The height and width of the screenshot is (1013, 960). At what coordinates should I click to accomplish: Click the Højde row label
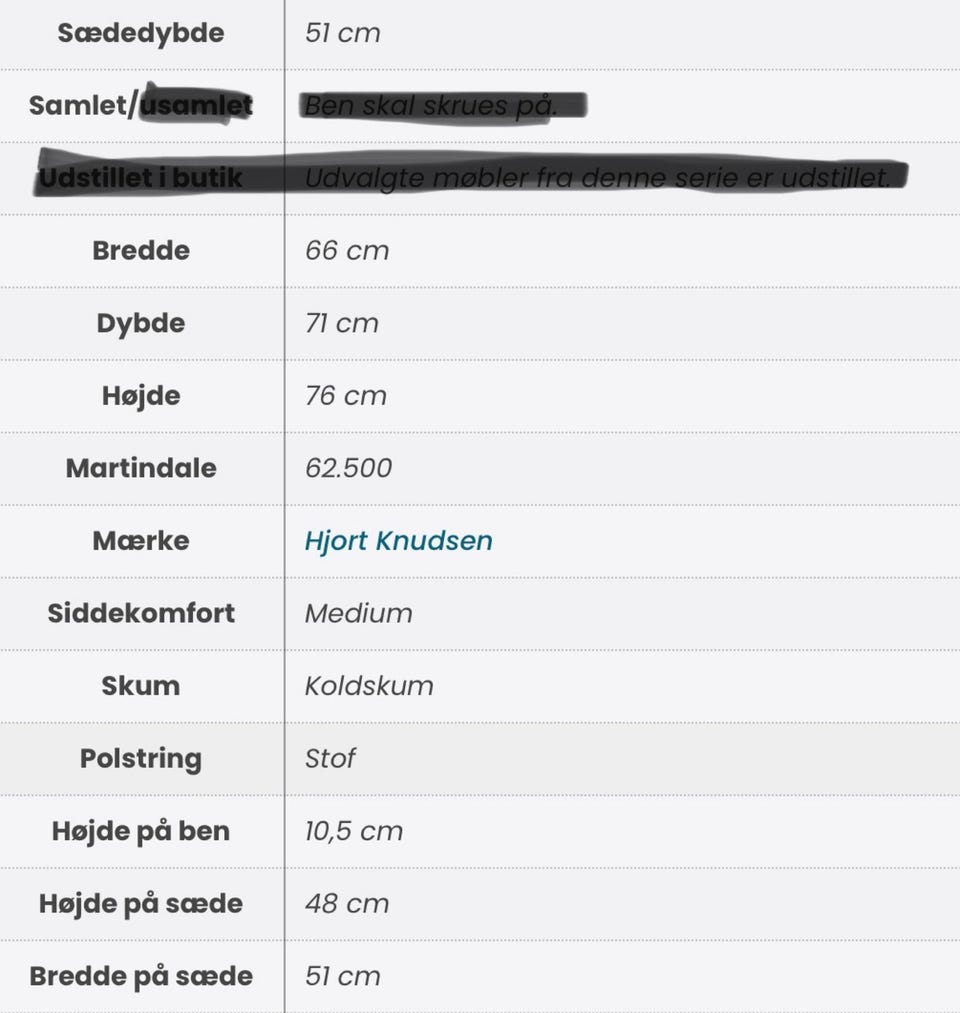[141, 395]
